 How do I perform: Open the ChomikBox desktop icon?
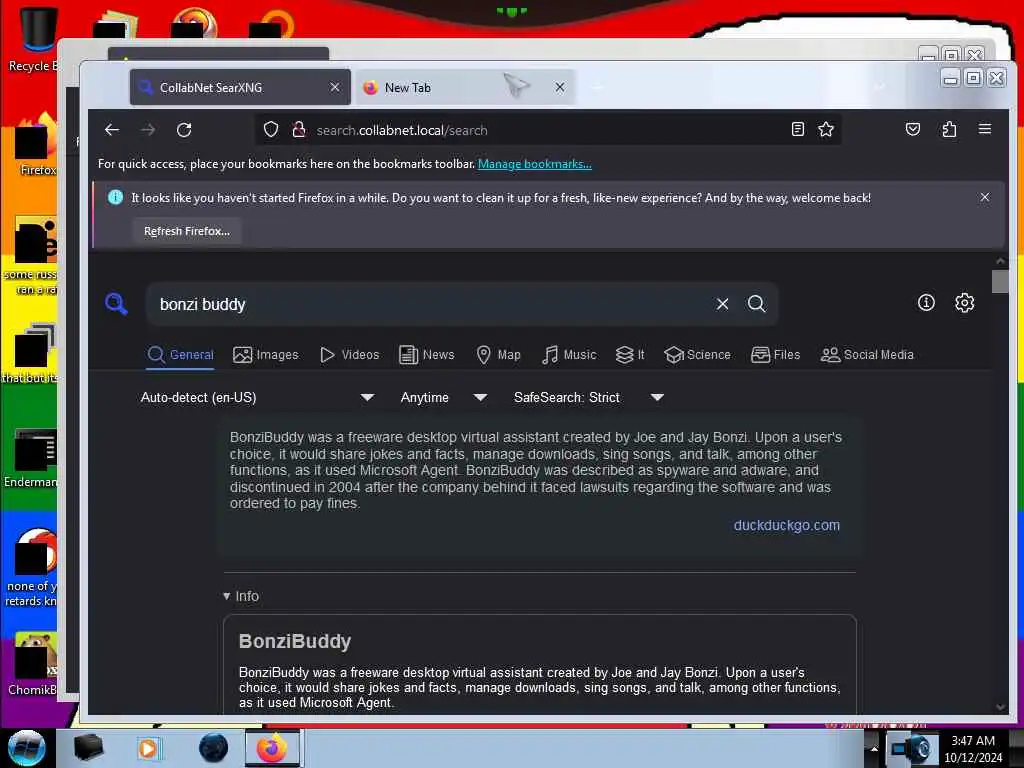click(33, 664)
